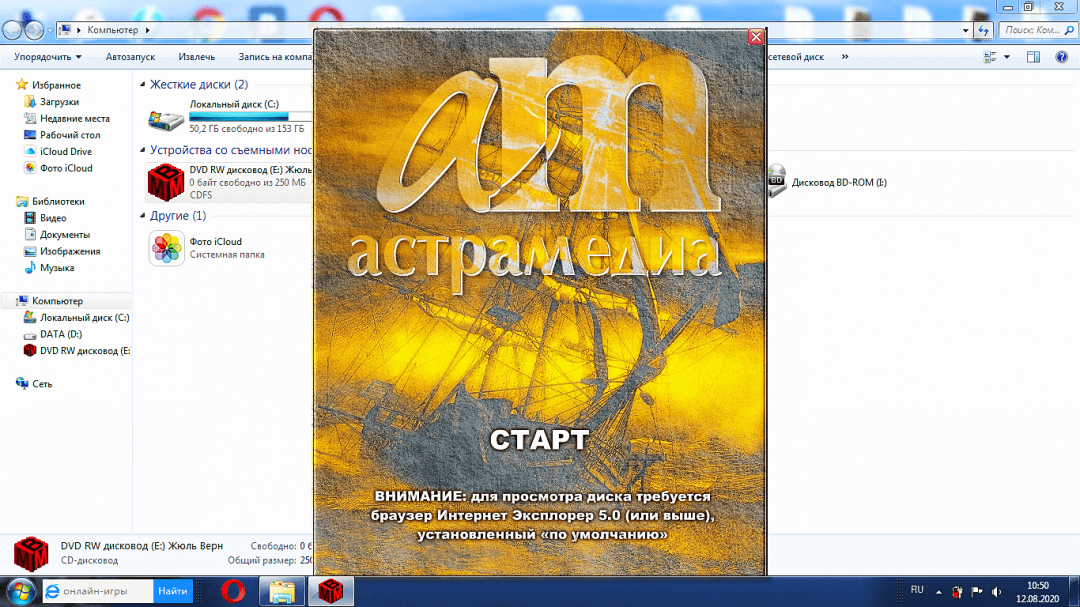Image resolution: width=1080 pixels, height=607 pixels.
Task: Click Запись на компакт-диск in the toolbar
Action: pos(275,57)
